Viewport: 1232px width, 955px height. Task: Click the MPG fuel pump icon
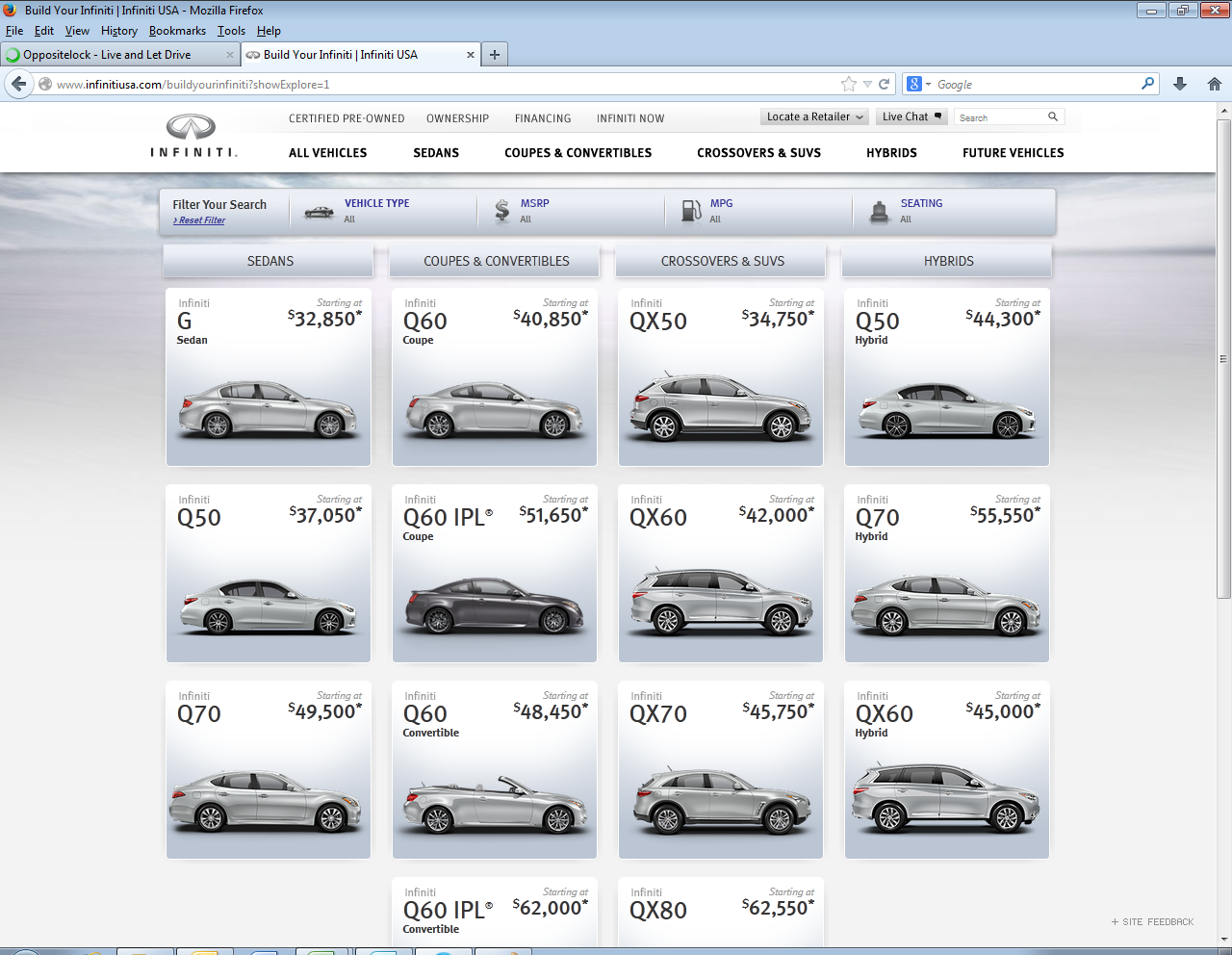tap(691, 211)
